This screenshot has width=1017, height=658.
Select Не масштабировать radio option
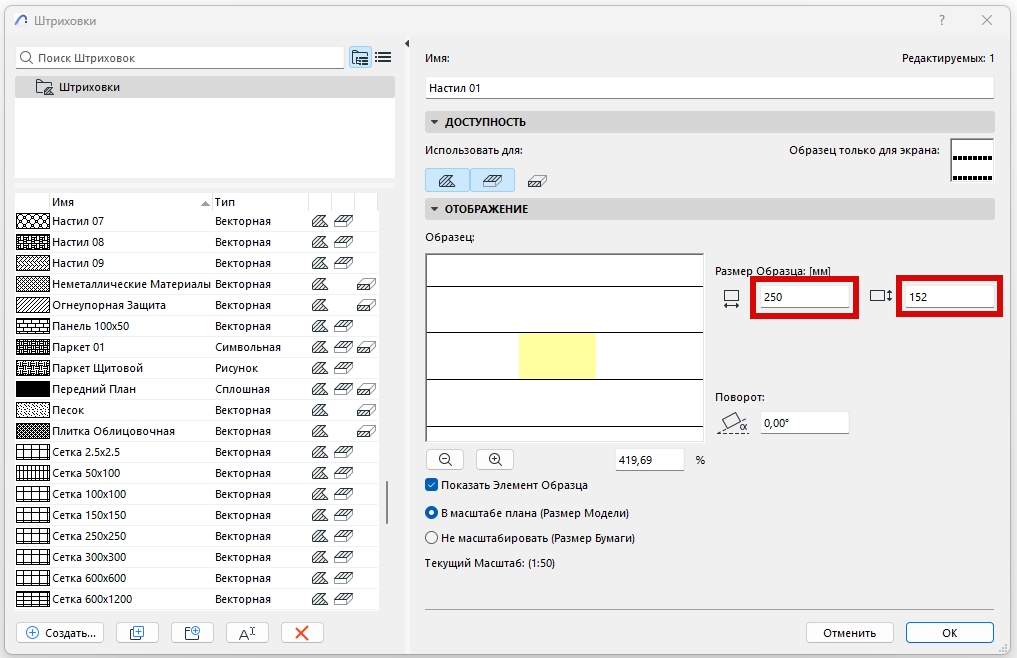pos(431,538)
